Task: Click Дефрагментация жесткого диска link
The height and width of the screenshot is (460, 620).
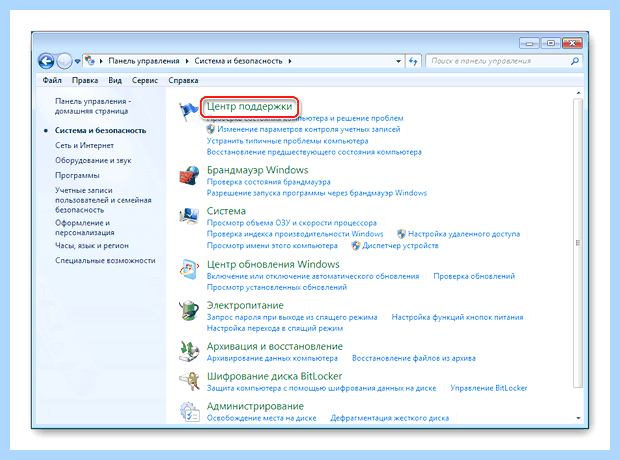Action: pos(389,418)
